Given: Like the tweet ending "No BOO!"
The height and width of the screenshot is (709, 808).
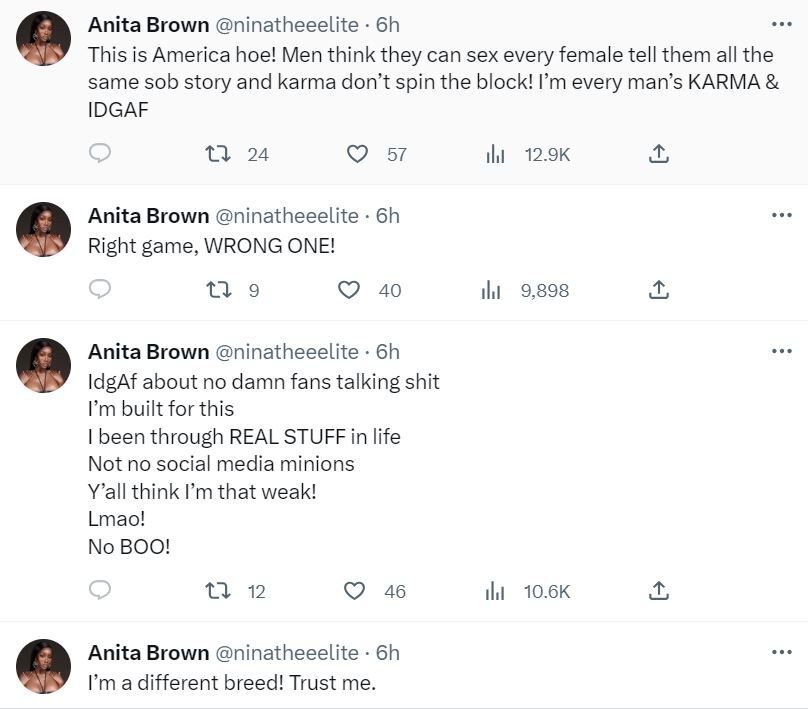Looking at the screenshot, I should 355,591.
